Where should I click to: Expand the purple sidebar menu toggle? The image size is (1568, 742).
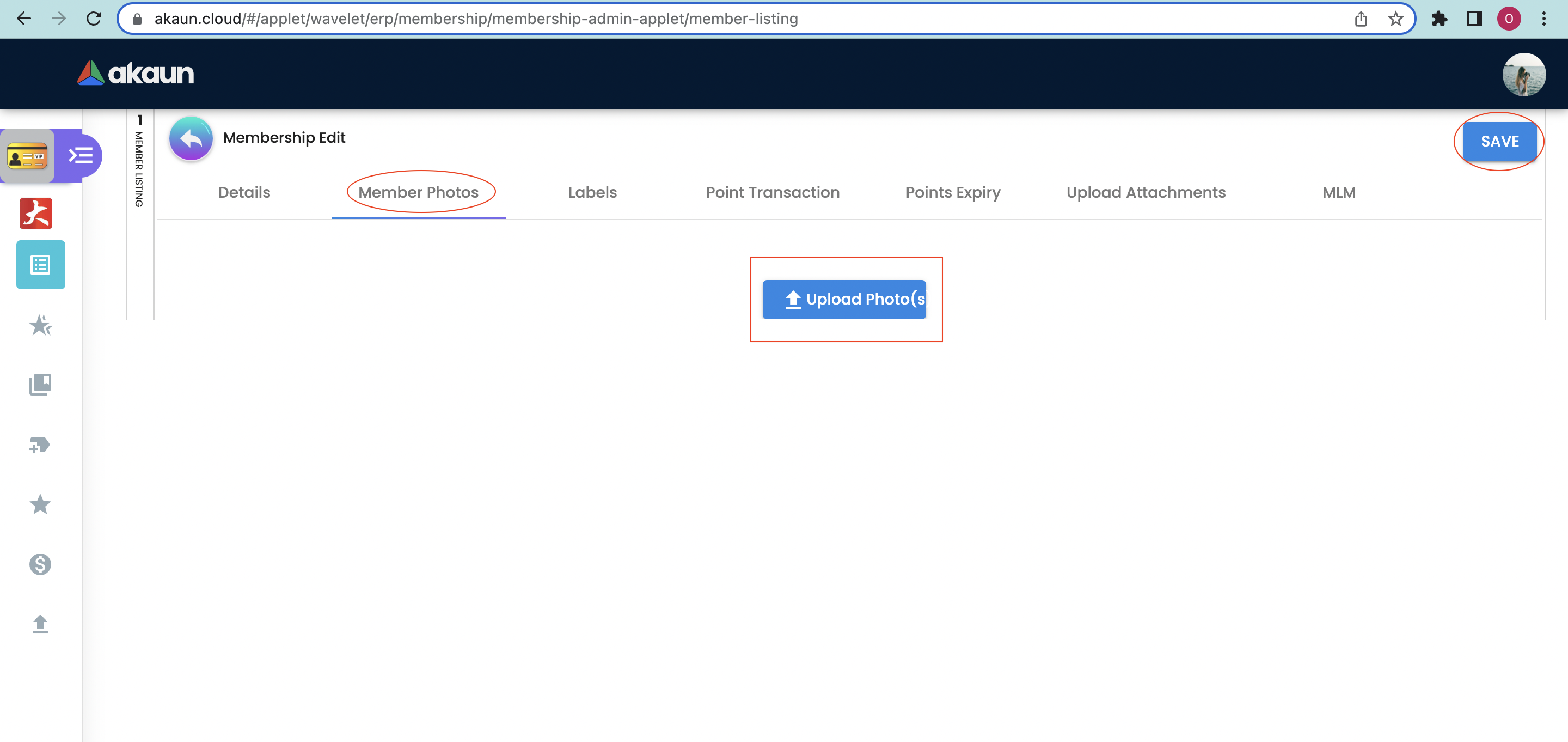coord(81,156)
